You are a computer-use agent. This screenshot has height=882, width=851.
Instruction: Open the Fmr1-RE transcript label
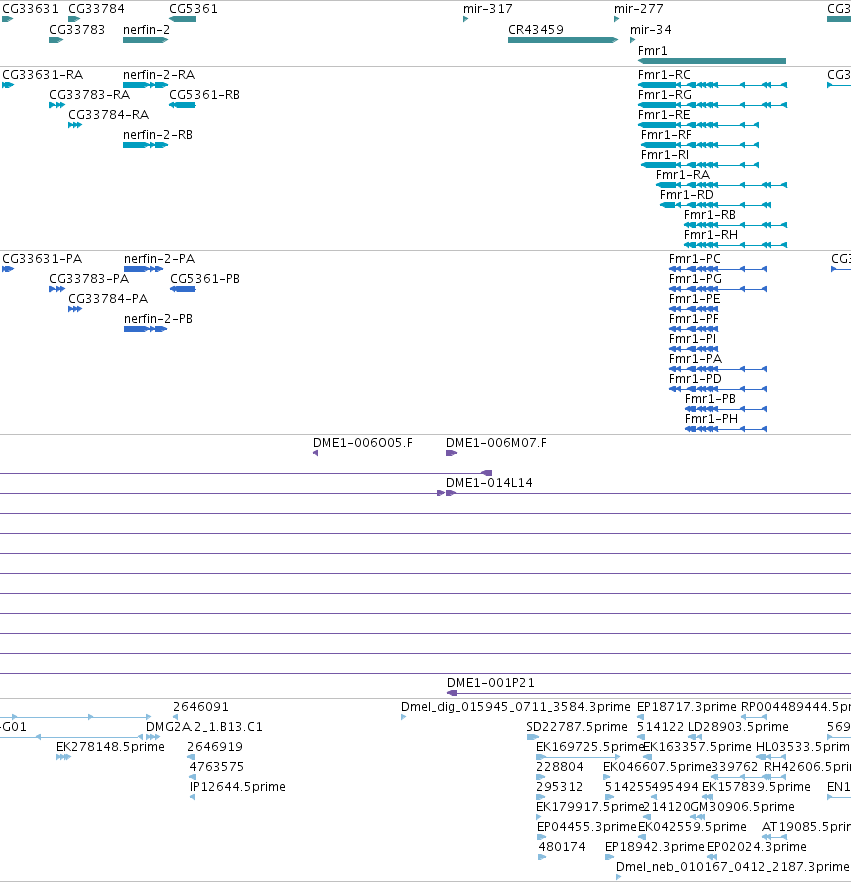point(664,115)
